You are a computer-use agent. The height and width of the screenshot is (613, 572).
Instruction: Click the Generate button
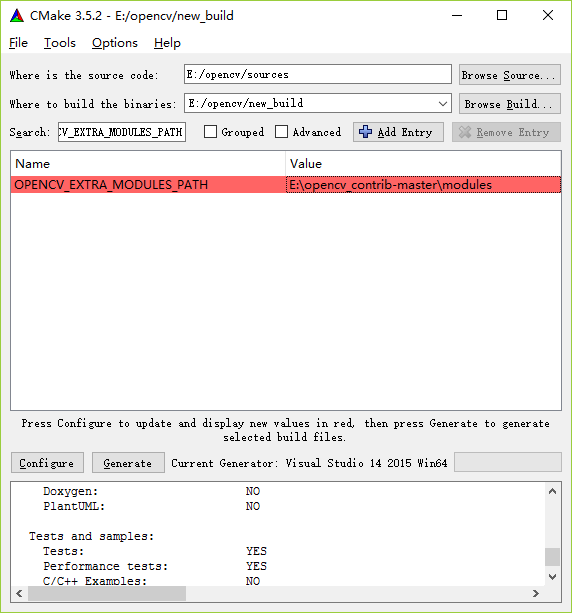(x=128, y=463)
